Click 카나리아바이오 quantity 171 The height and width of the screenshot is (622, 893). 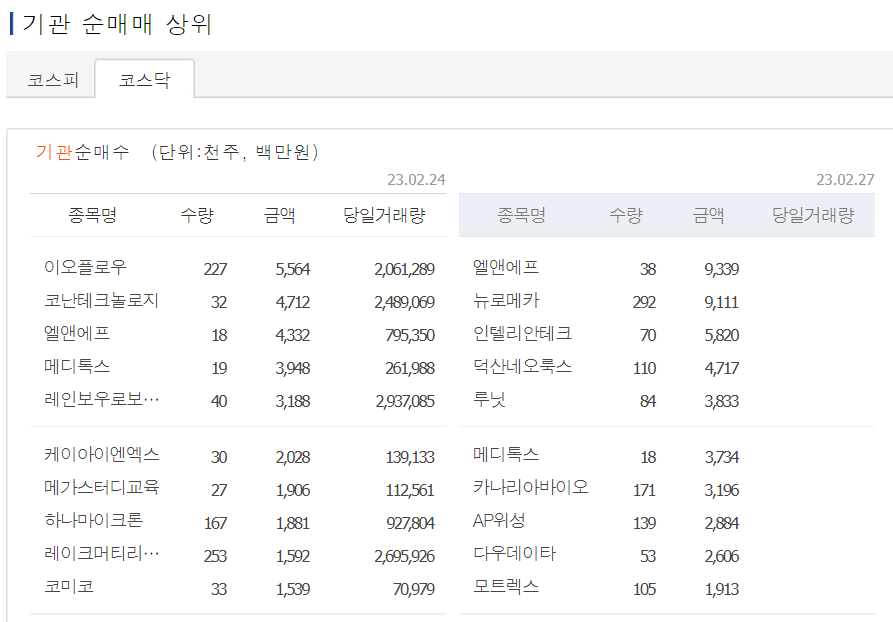pos(644,490)
